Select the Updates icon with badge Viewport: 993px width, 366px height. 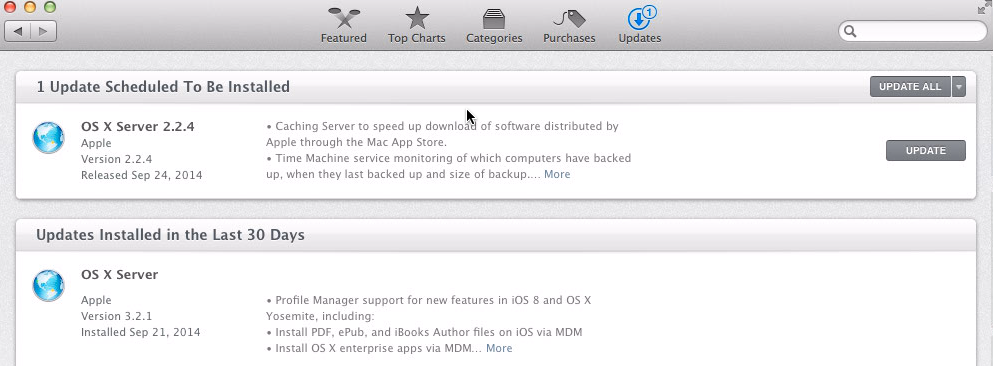click(640, 18)
